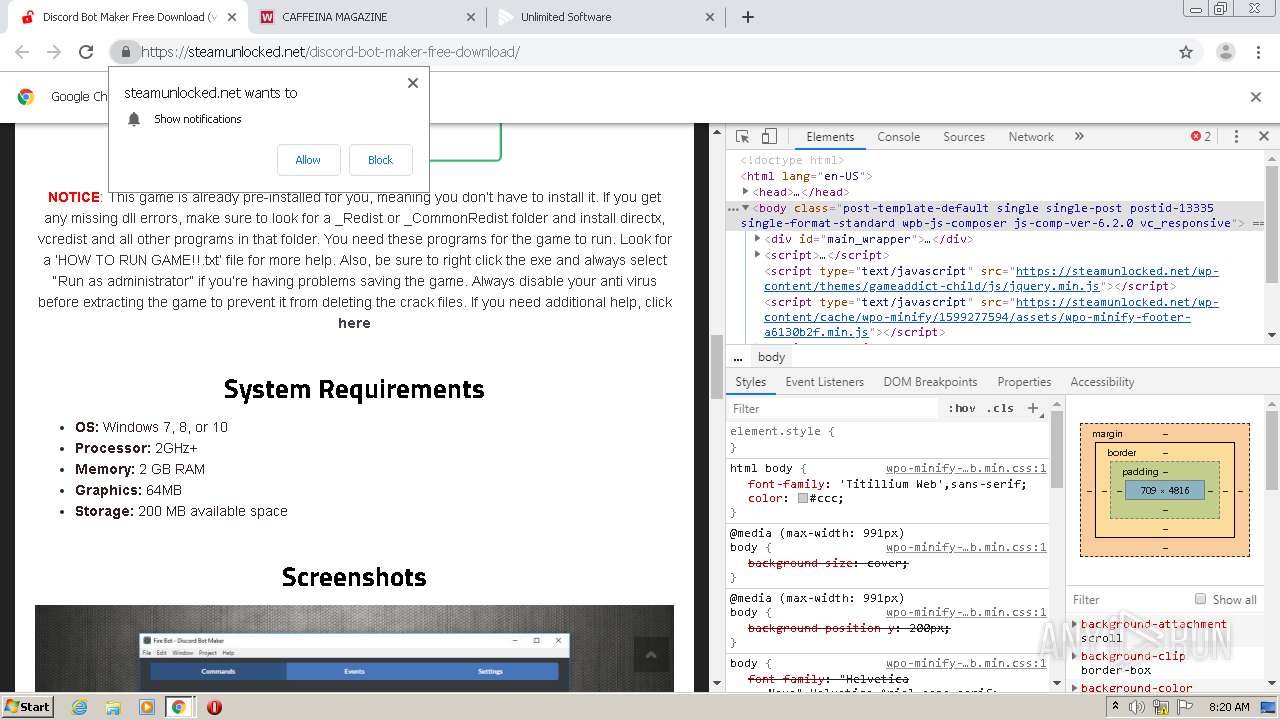Switch to the Elements tab
The image size is (1280, 720).
point(830,137)
